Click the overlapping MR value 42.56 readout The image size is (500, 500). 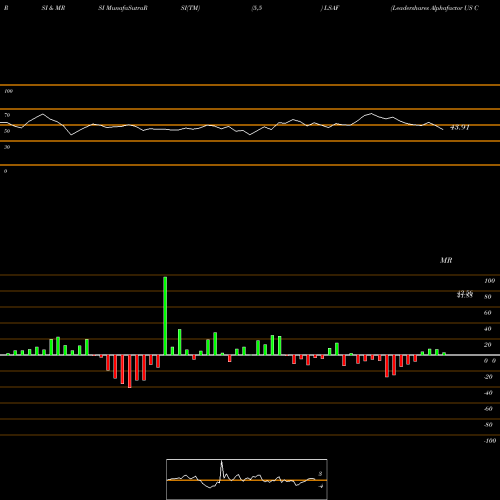coord(465,294)
